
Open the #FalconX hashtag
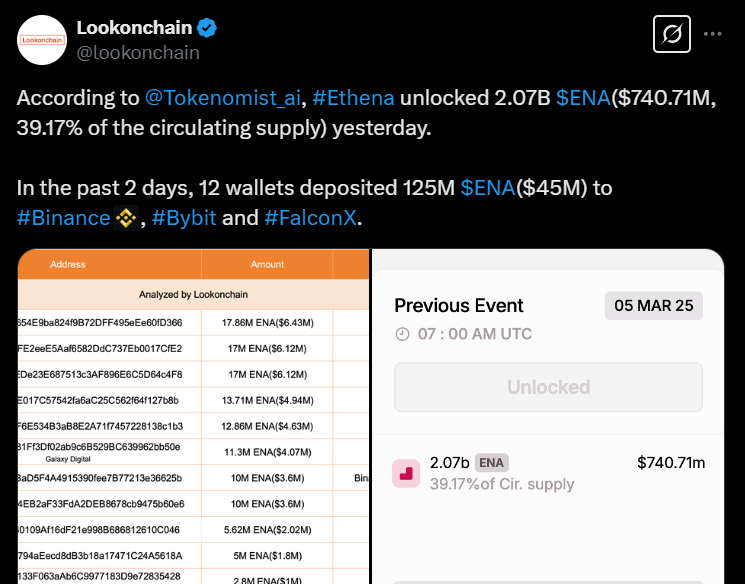(310, 216)
